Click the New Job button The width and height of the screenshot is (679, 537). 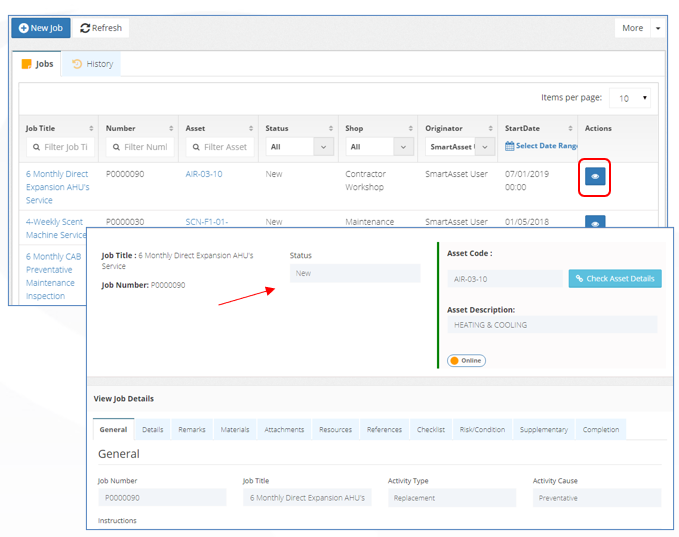[x=41, y=28]
